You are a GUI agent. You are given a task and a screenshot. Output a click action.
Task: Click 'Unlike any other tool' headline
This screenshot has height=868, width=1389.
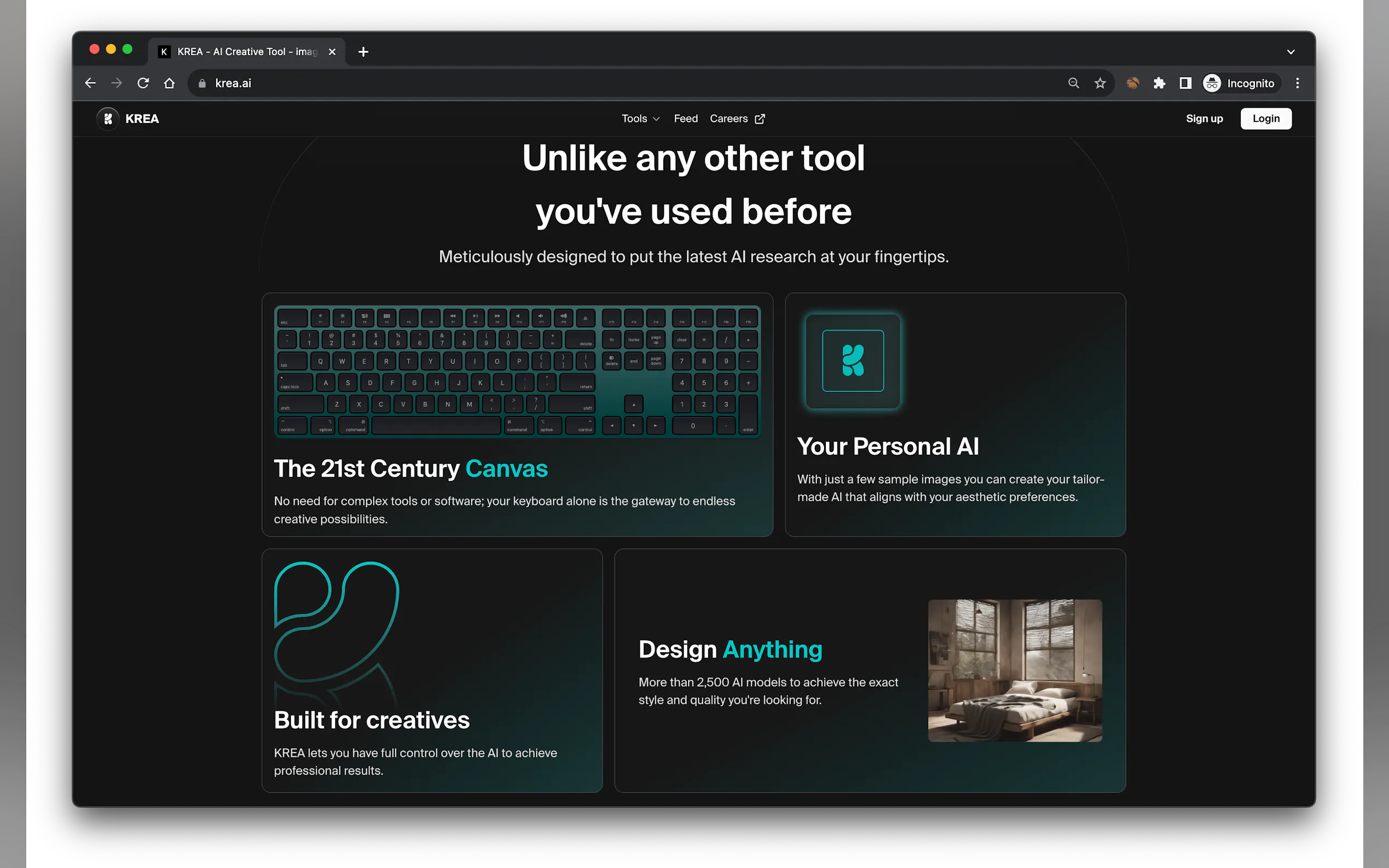click(693, 159)
